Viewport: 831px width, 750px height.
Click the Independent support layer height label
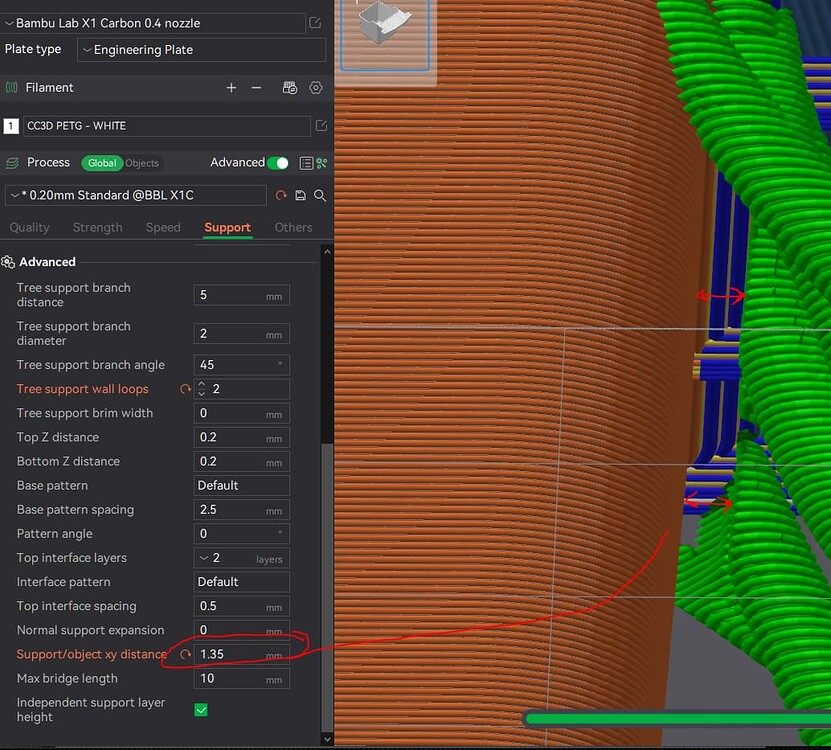click(x=91, y=710)
